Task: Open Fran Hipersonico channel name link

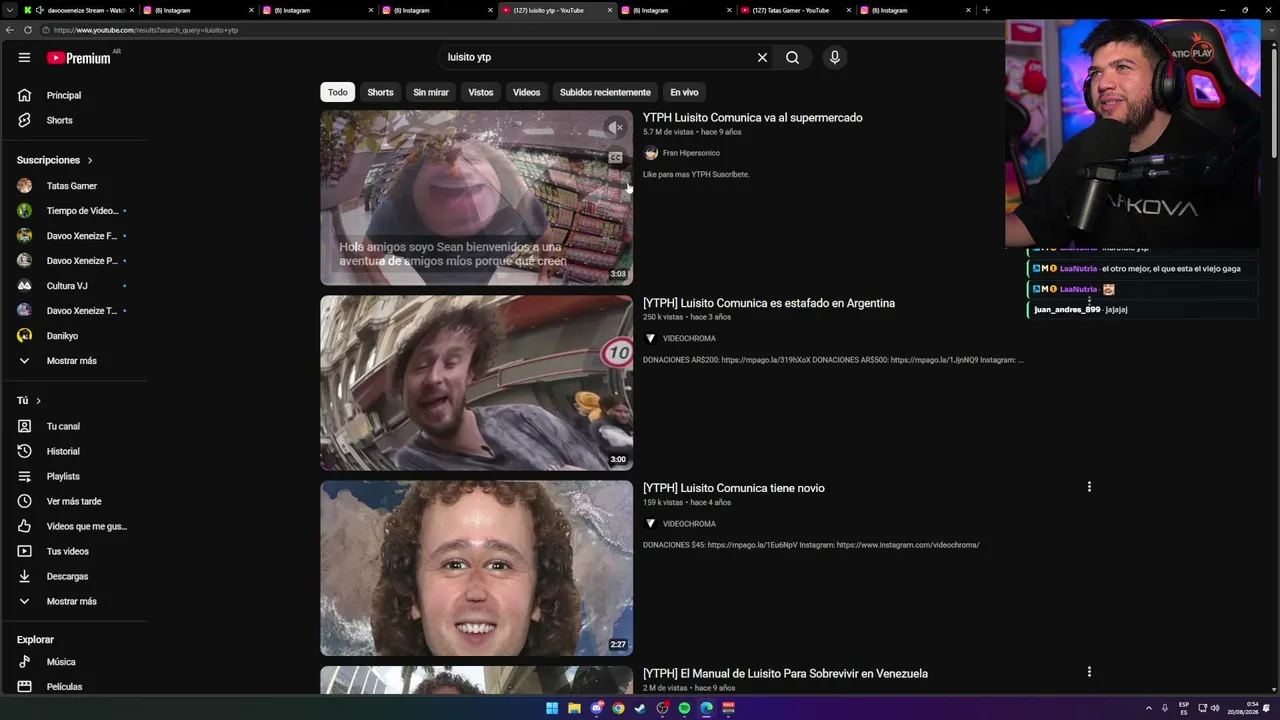Action: tap(691, 153)
